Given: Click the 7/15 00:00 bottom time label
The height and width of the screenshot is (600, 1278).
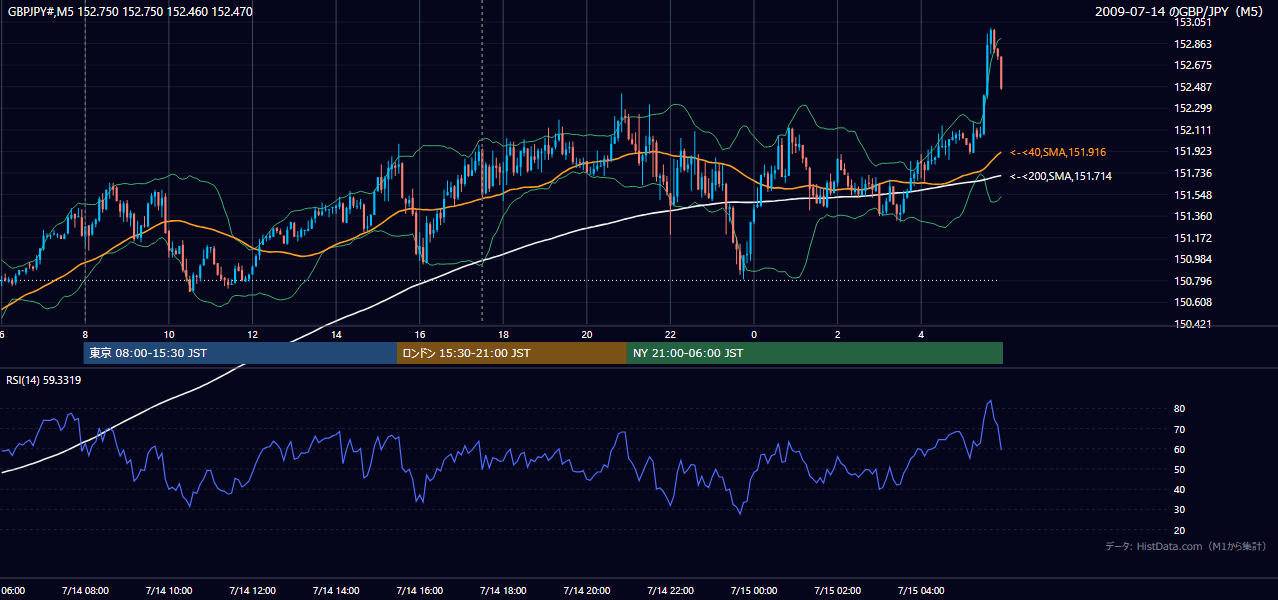Looking at the screenshot, I should (x=754, y=590).
